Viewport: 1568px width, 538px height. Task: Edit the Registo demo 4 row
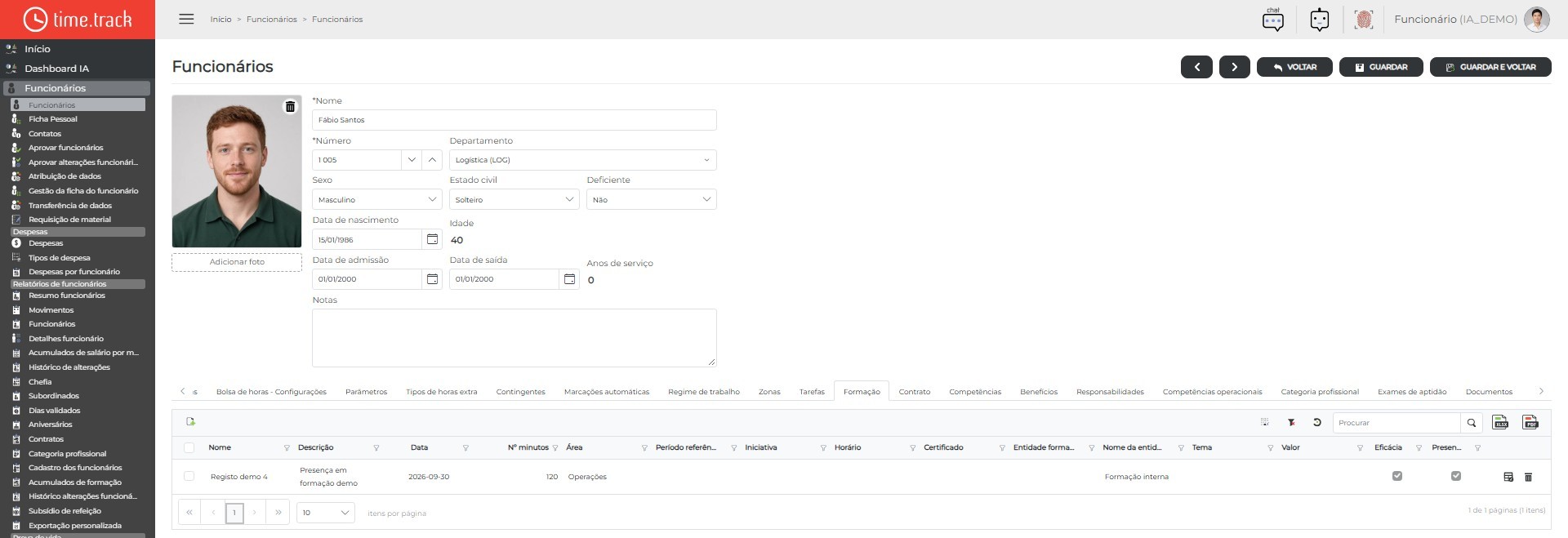[x=1508, y=477]
